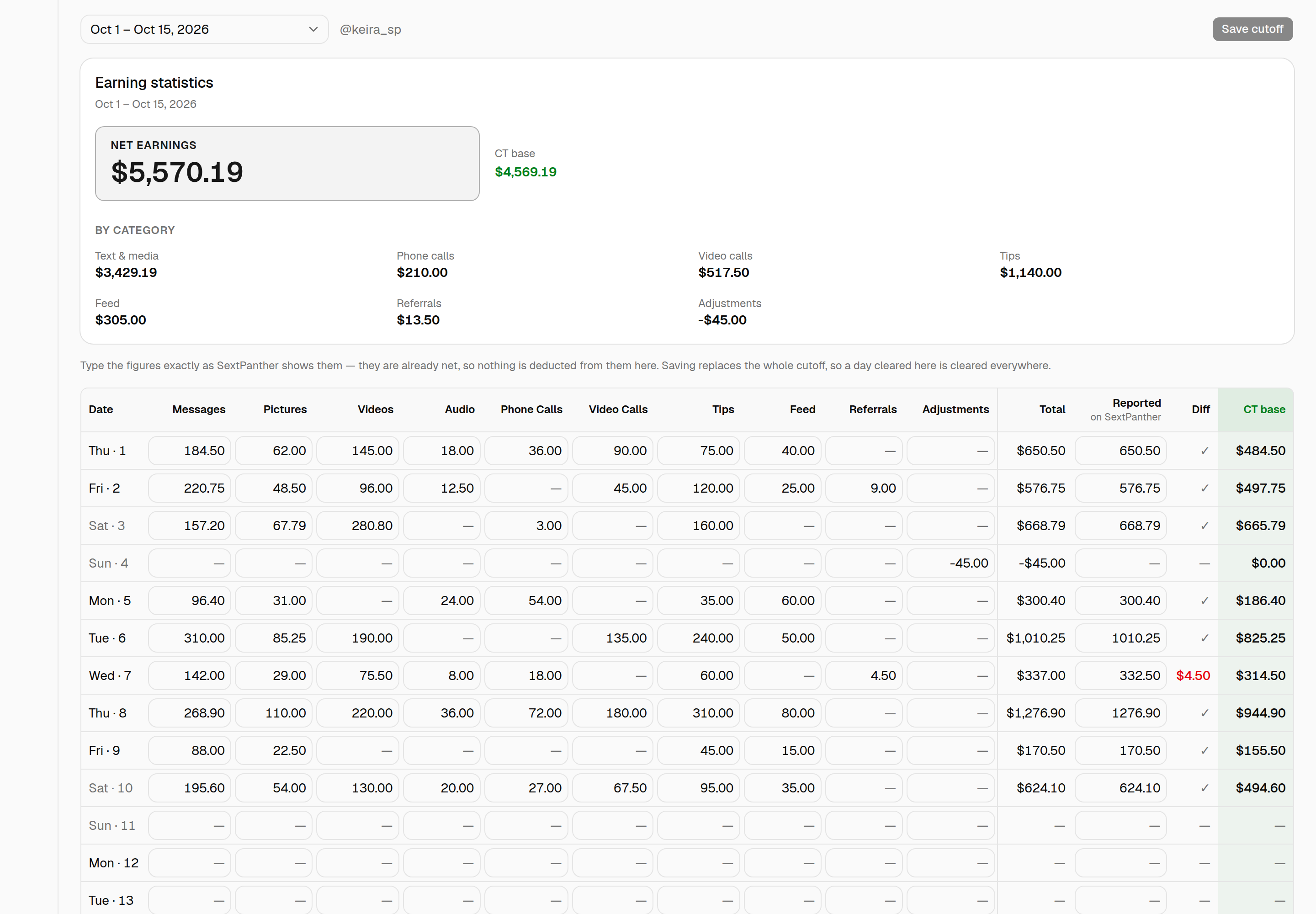This screenshot has height=914, width=1316.
Task: Edit Feed field for Mon 5 (60.00)
Action: click(782, 601)
